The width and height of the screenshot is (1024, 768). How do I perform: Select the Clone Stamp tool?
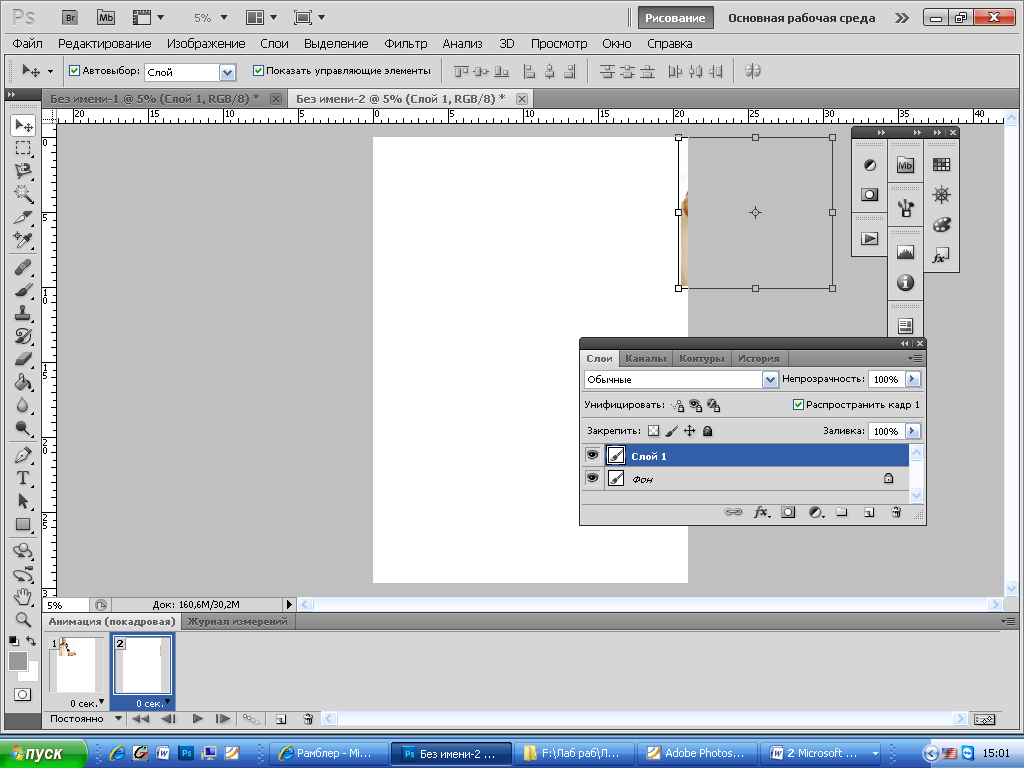(x=23, y=313)
